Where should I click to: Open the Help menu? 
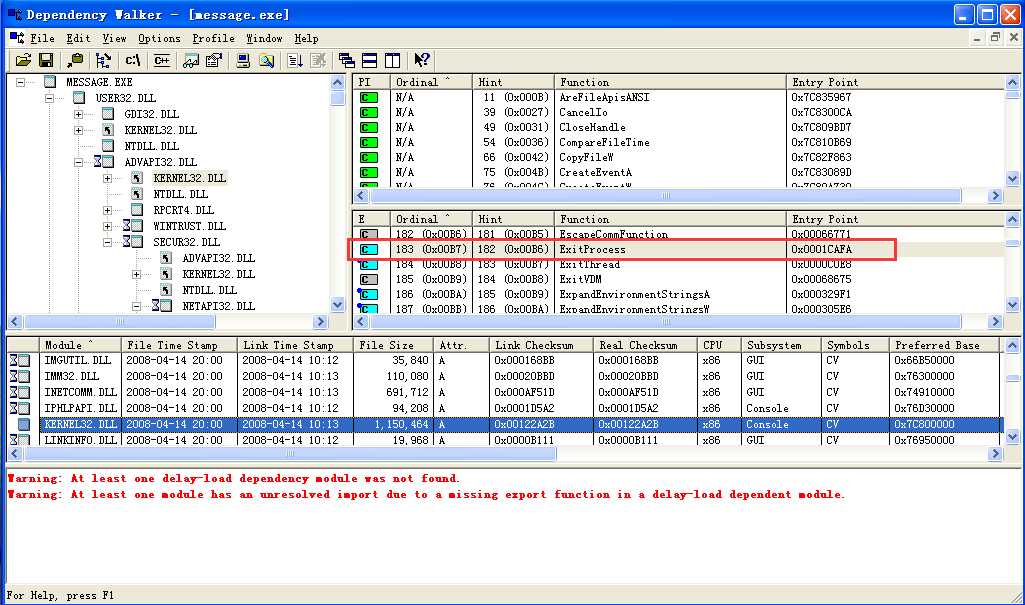click(x=306, y=39)
